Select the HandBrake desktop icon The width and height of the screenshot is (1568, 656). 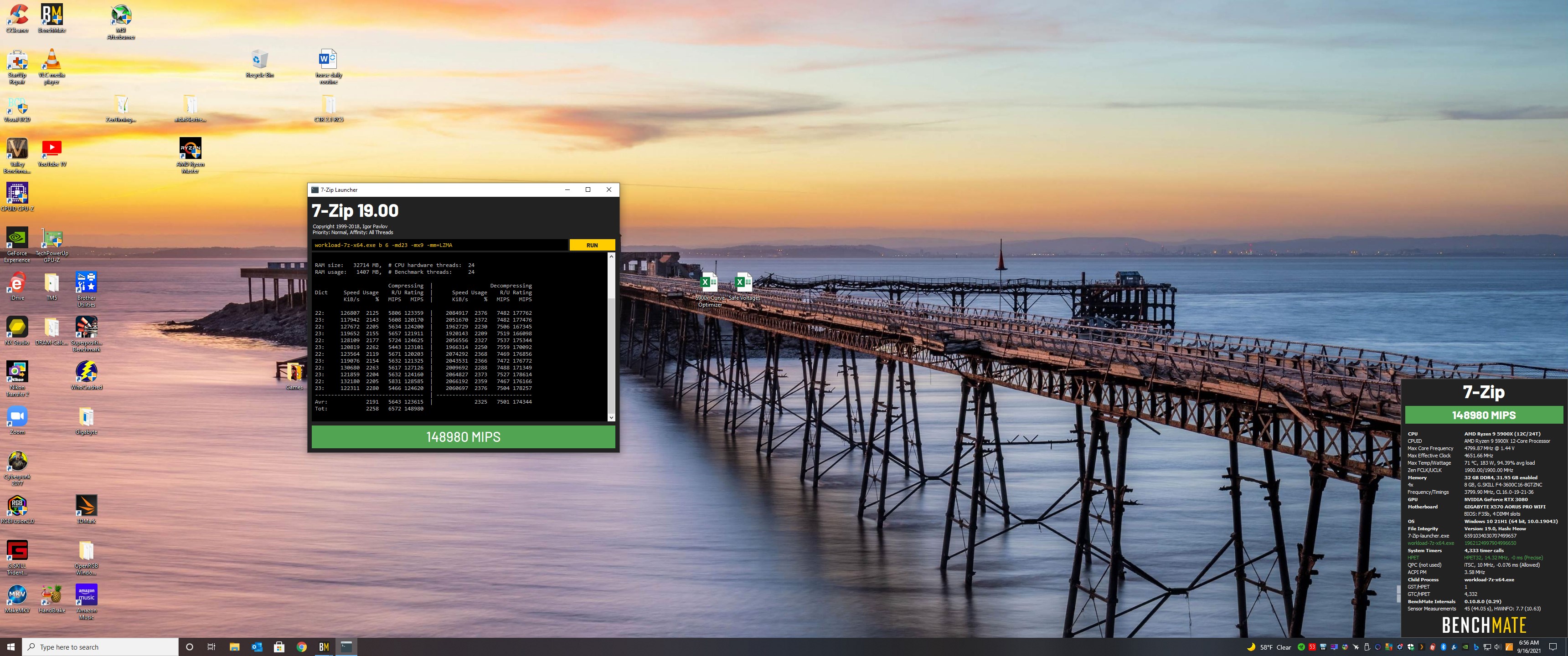point(52,599)
